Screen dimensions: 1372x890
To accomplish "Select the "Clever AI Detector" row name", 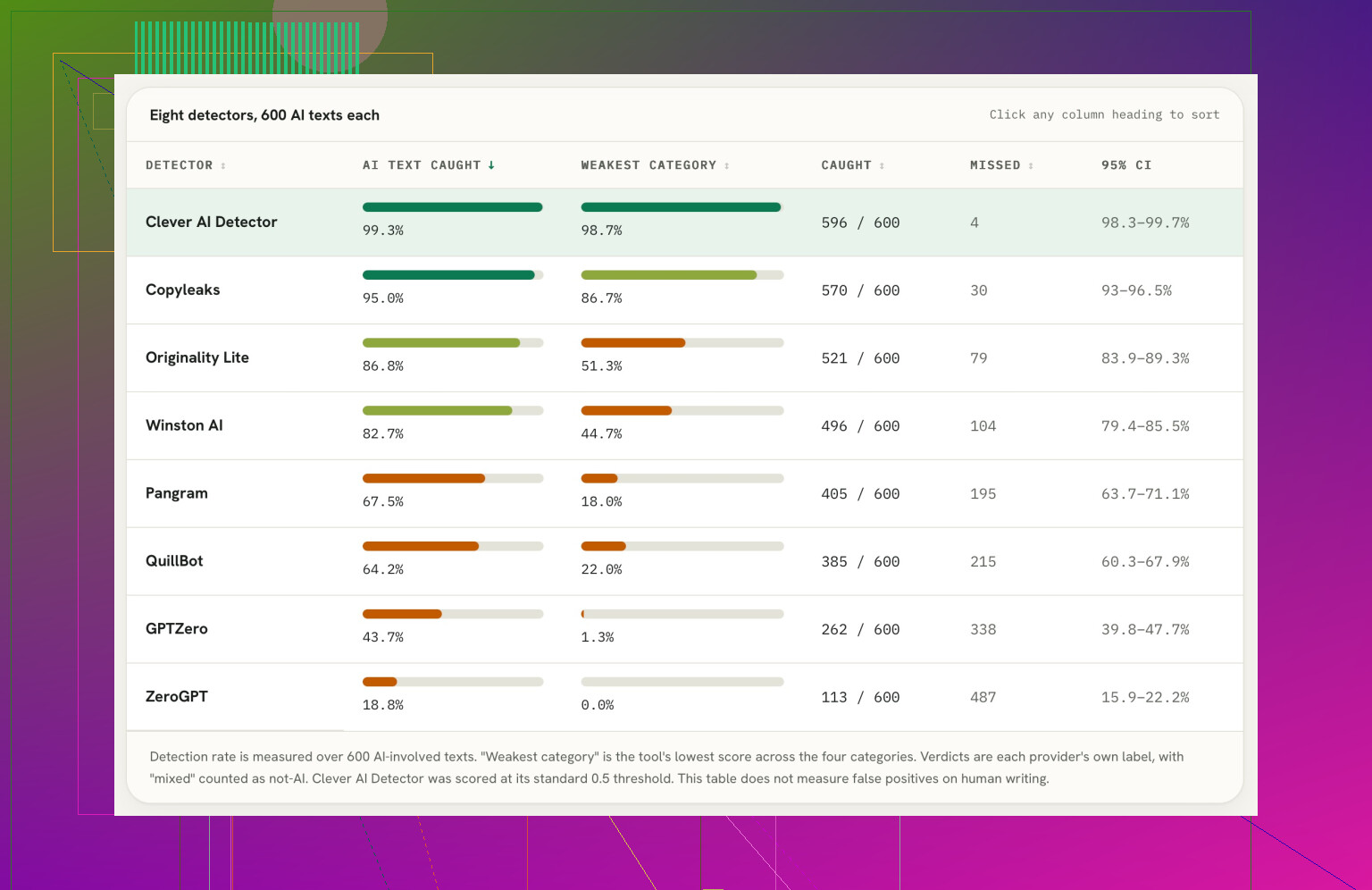I will [212, 222].
